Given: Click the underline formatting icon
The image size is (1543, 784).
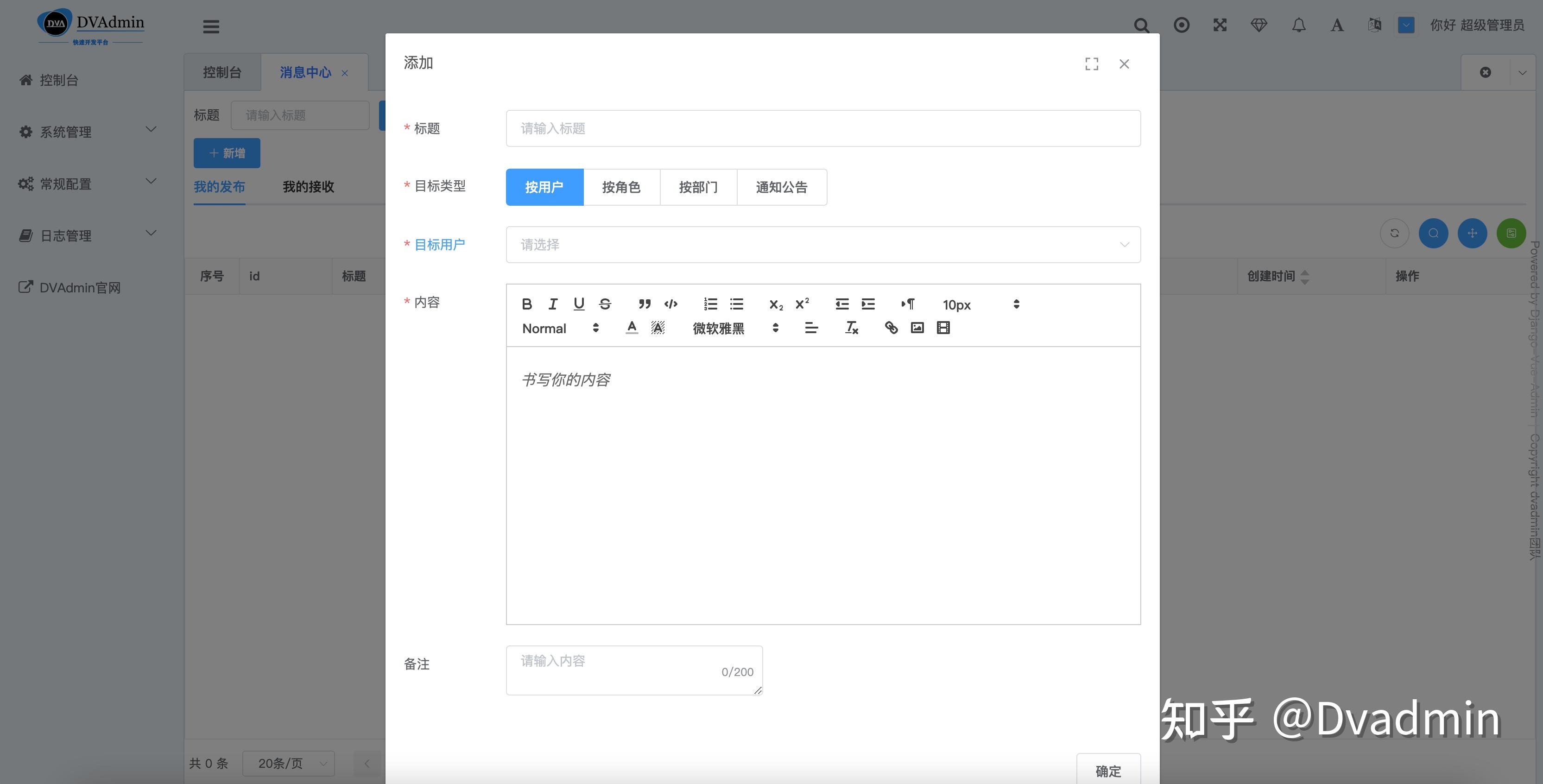Looking at the screenshot, I should [579, 304].
